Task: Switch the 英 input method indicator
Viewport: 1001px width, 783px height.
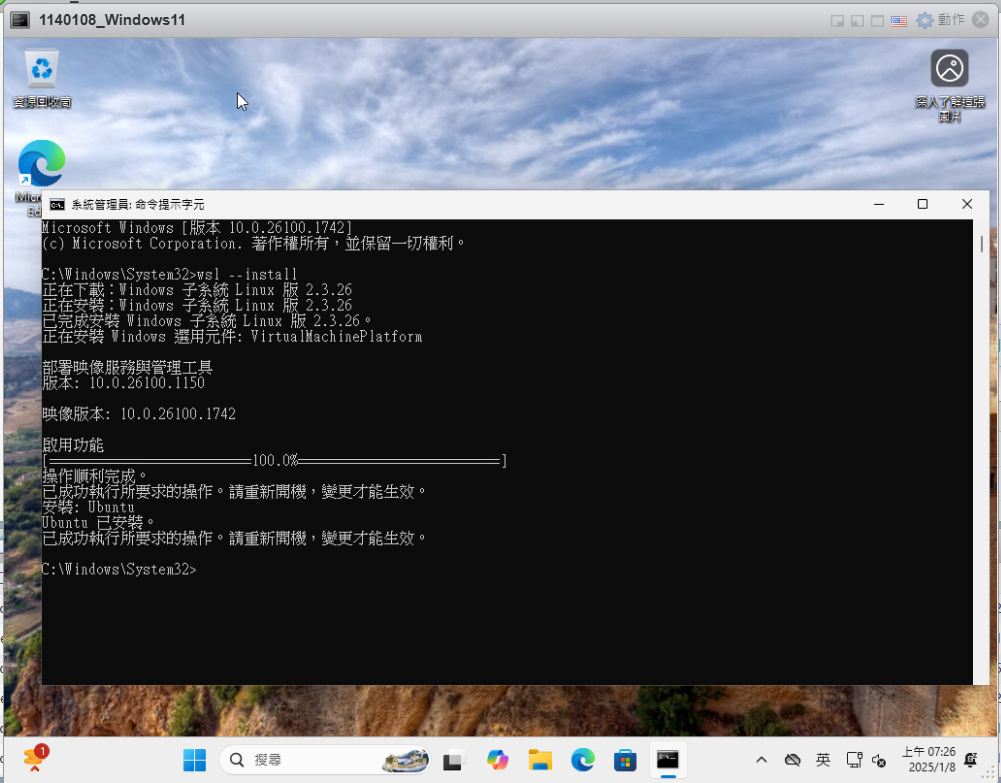Action: click(x=823, y=760)
